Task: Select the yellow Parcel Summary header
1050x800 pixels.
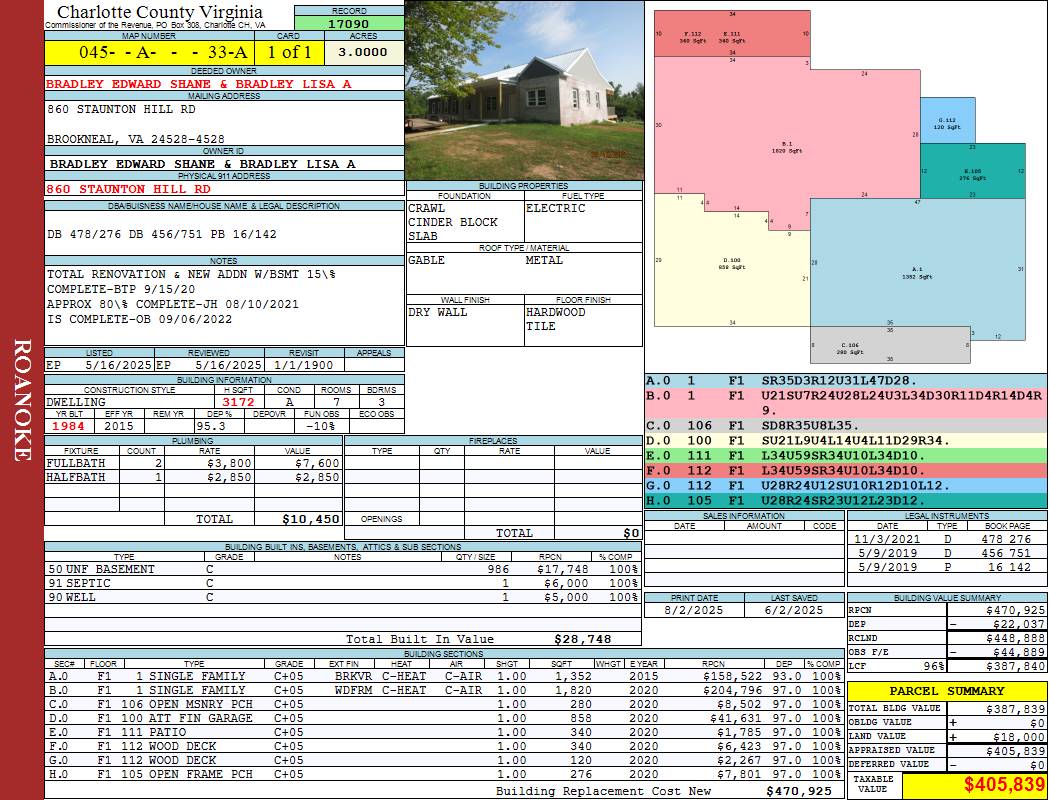Action: (x=947, y=691)
